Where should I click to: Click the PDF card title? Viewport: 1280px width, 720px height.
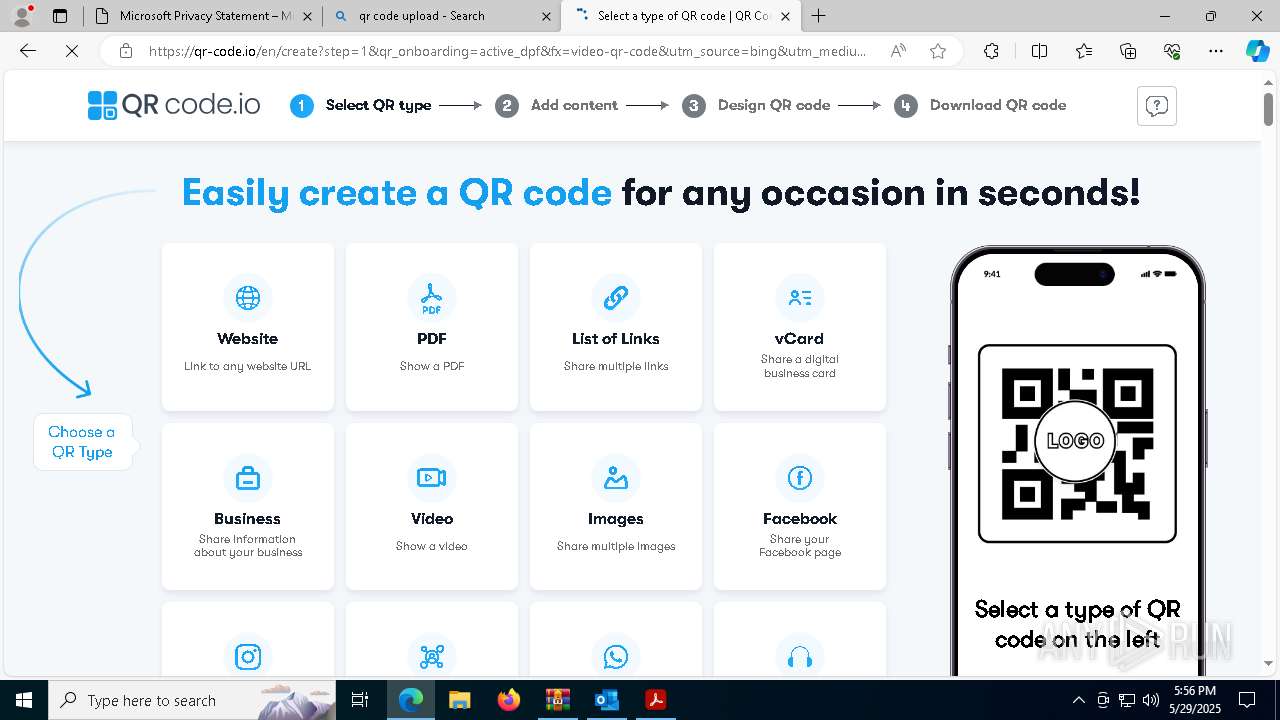(x=432, y=339)
